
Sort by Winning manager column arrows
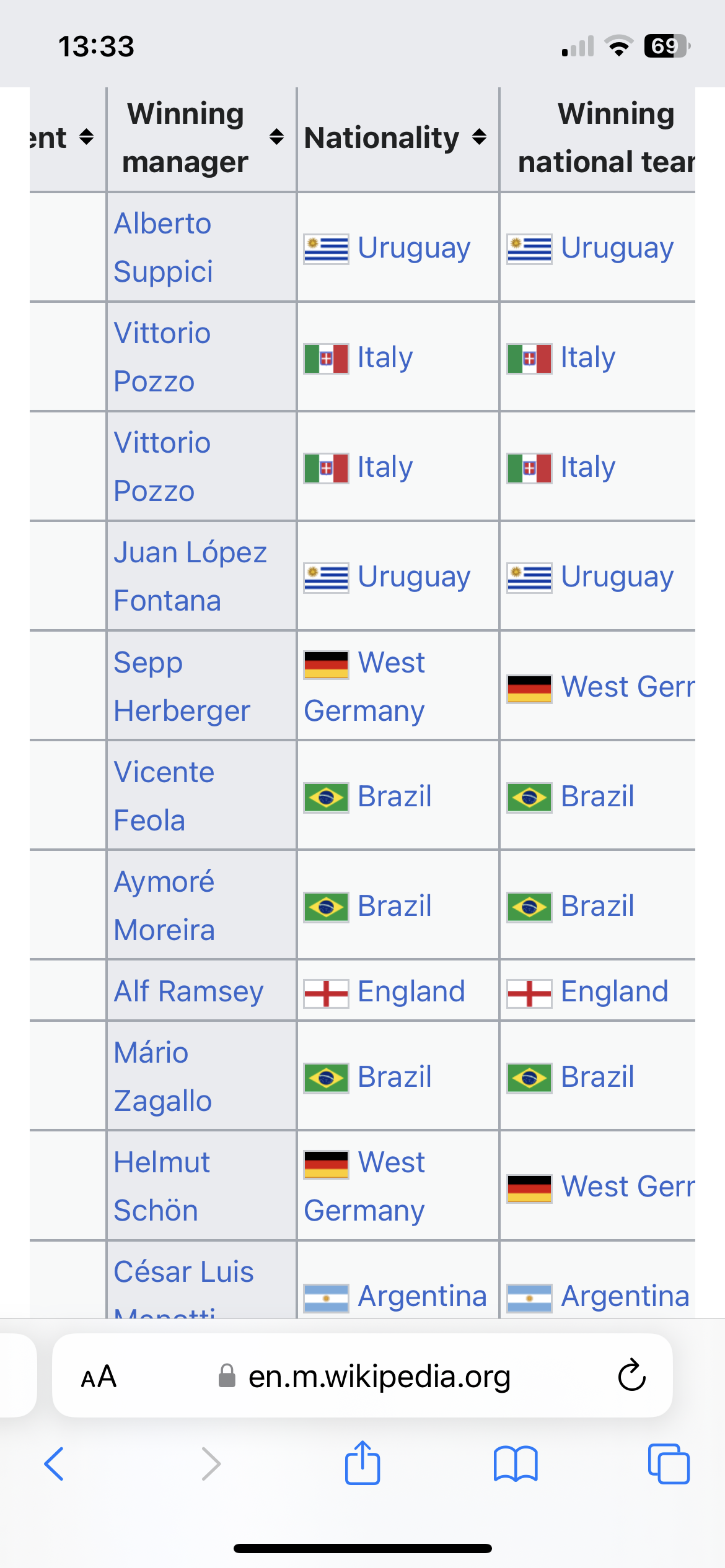pos(276,137)
